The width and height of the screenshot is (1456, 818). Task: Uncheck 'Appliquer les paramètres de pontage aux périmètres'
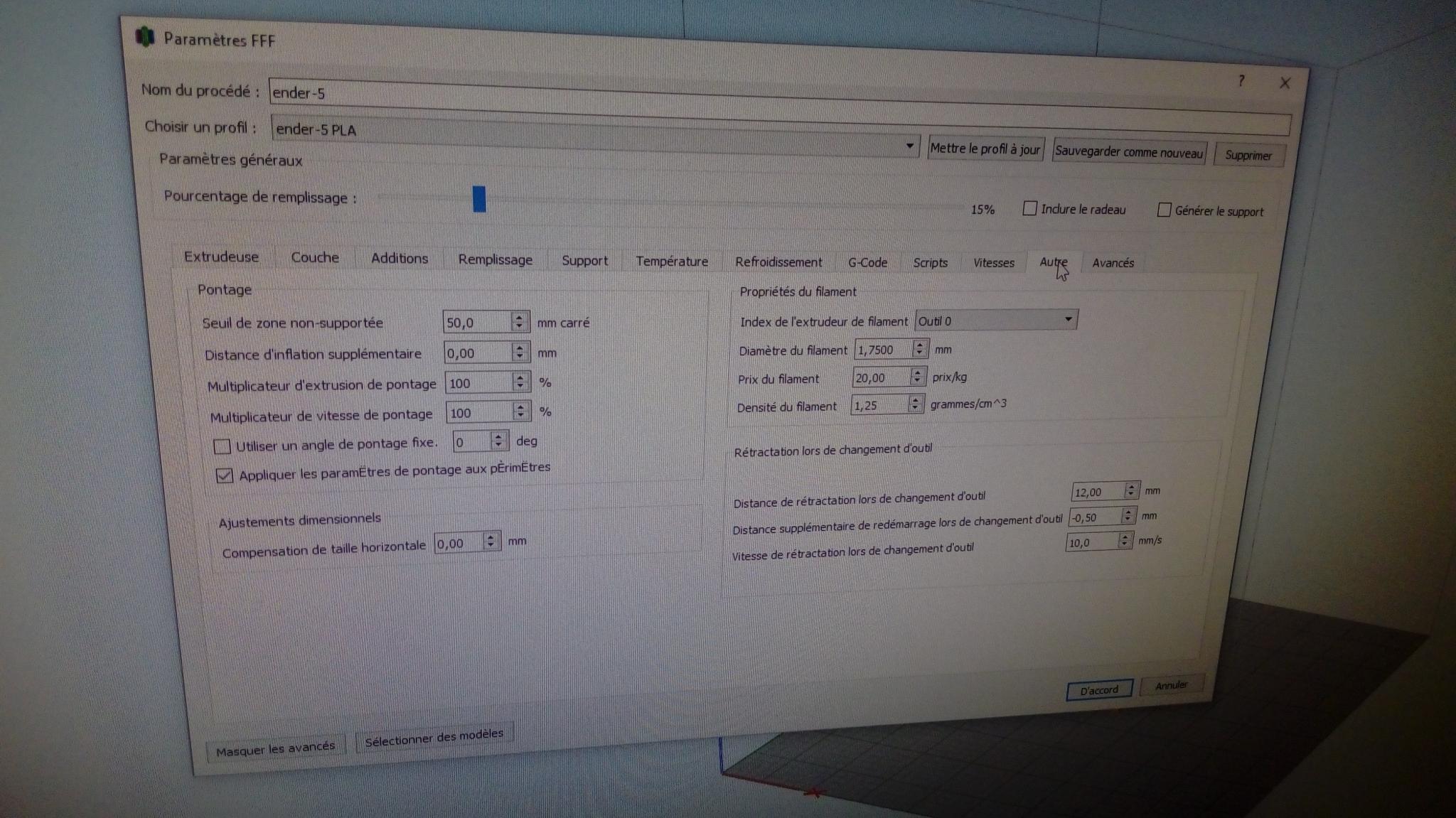(x=225, y=475)
